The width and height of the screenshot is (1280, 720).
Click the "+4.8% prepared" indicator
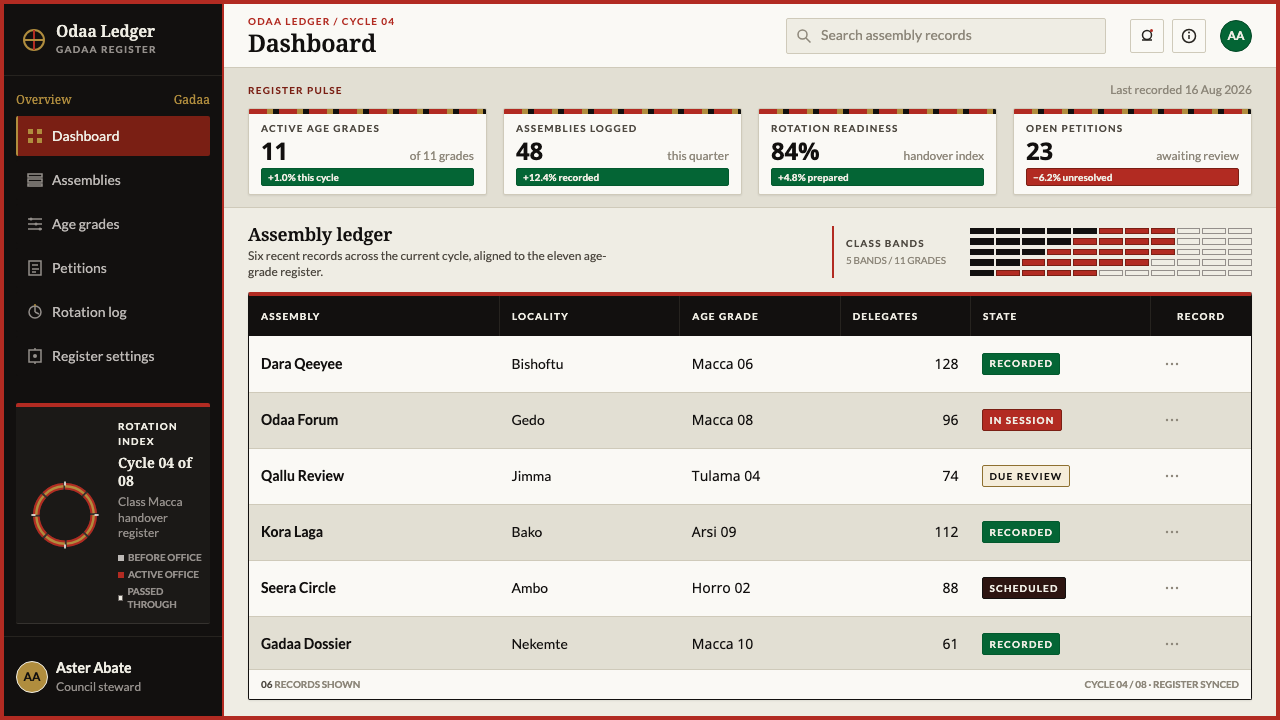point(877,177)
